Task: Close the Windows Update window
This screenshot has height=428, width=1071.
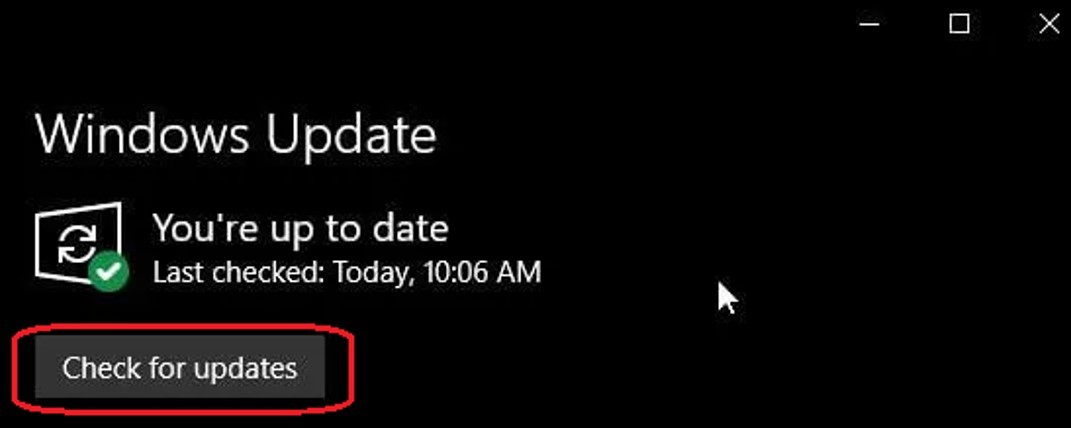Action: [1048, 25]
